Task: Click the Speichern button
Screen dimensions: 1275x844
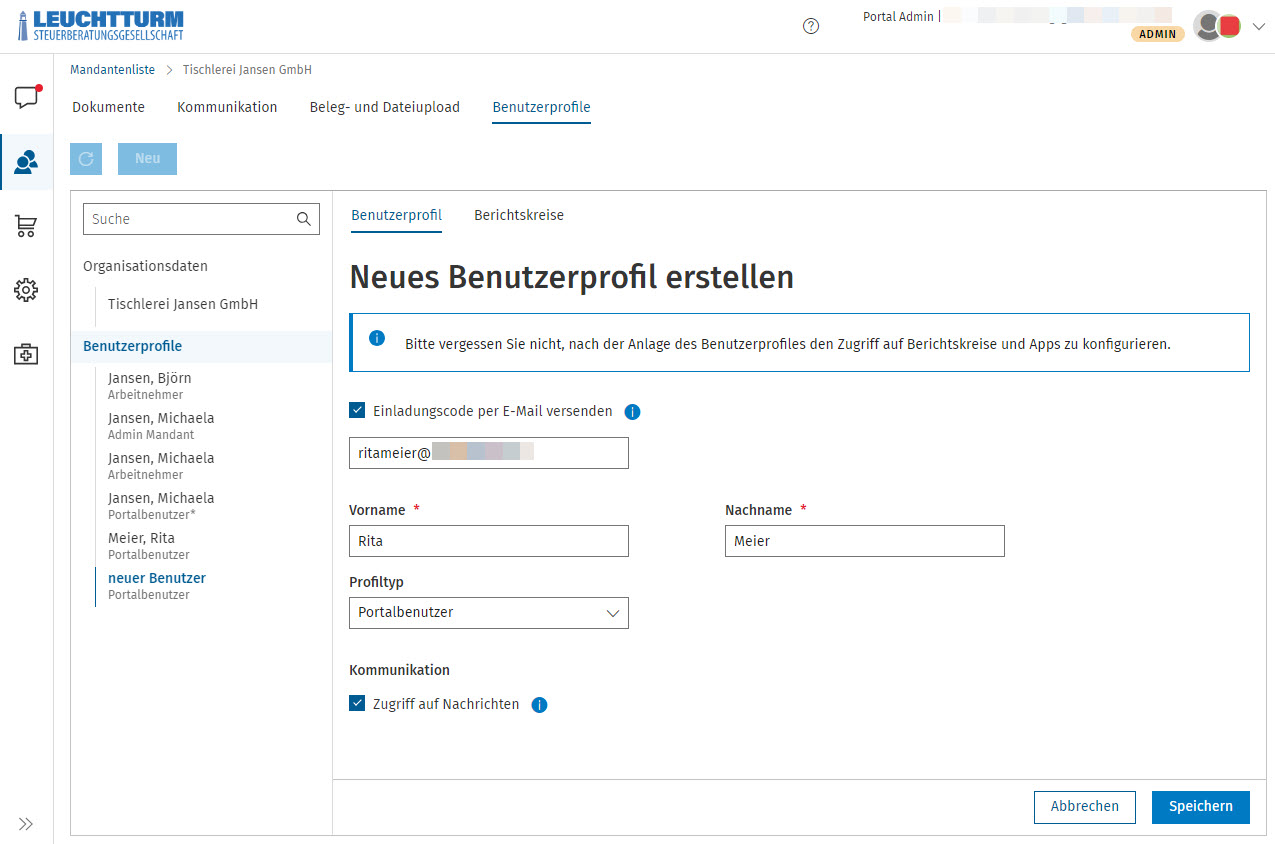Action: 1200,807
